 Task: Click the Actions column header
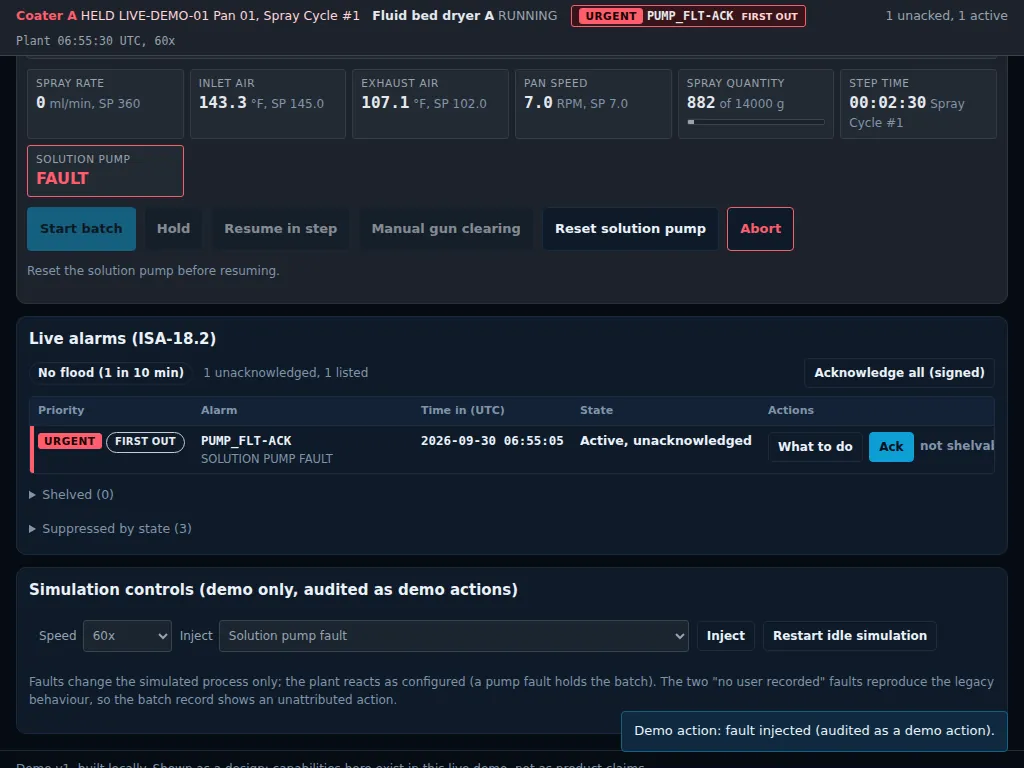[791, 410]
